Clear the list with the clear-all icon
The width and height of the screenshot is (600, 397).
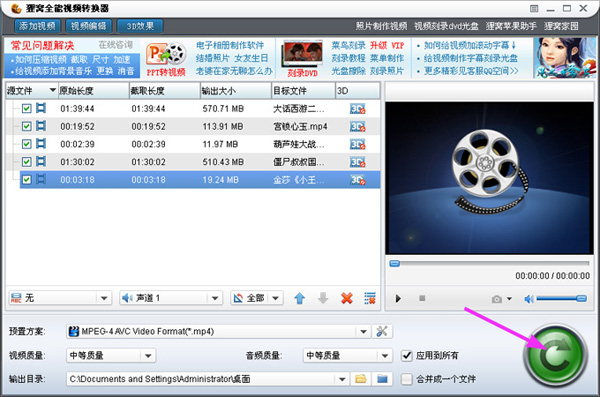pyautogui.click(x=370, y=298)
